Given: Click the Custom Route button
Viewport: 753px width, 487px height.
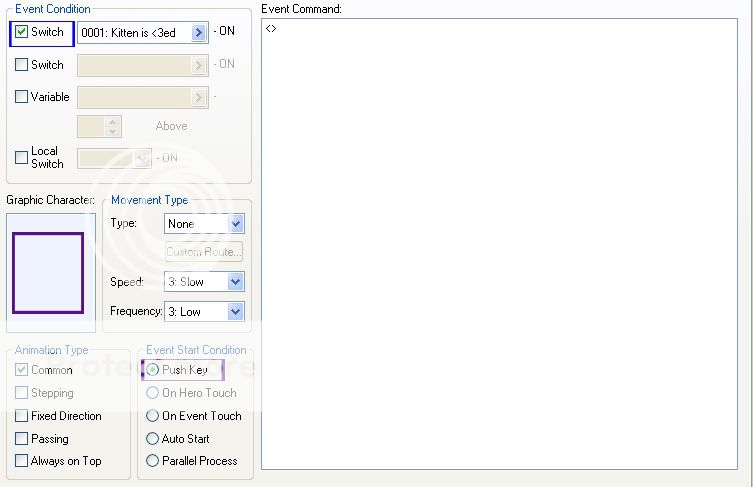Looking at the screenshot, I should [204, 252].
